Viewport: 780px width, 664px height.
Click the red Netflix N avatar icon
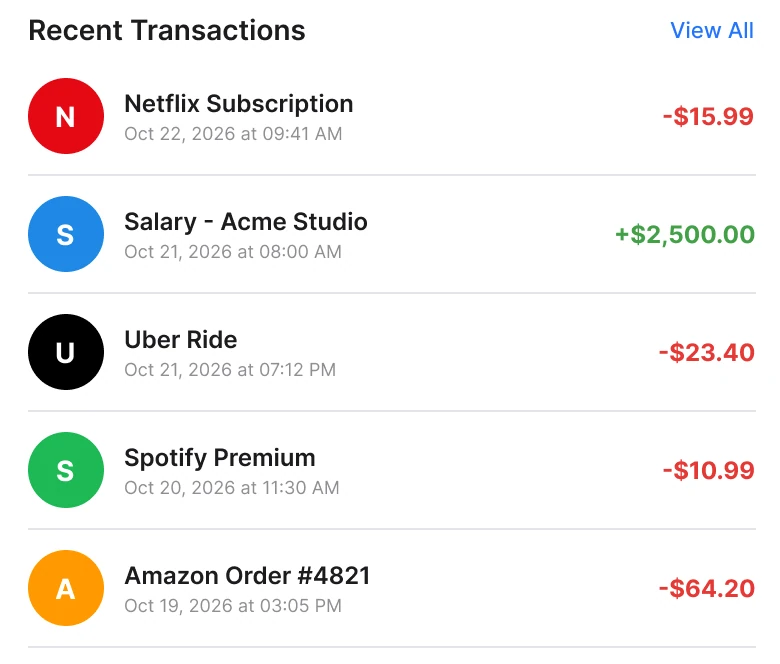click(66, 116)
